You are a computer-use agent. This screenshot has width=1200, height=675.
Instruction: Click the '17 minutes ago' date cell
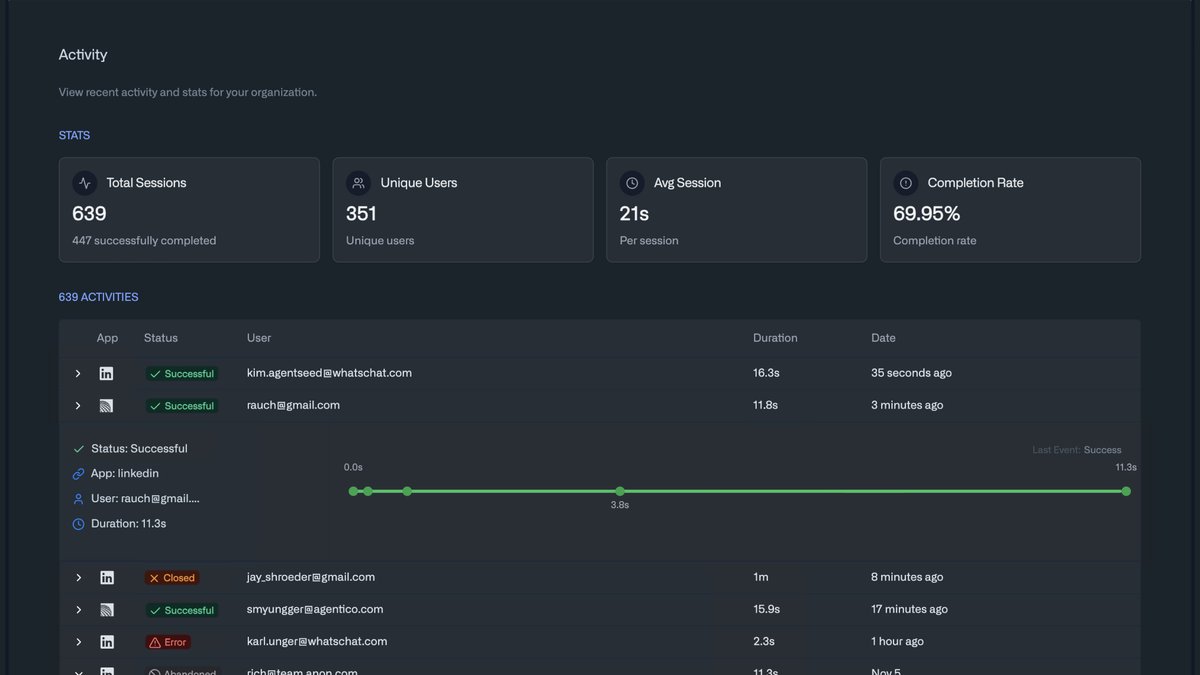909,609
